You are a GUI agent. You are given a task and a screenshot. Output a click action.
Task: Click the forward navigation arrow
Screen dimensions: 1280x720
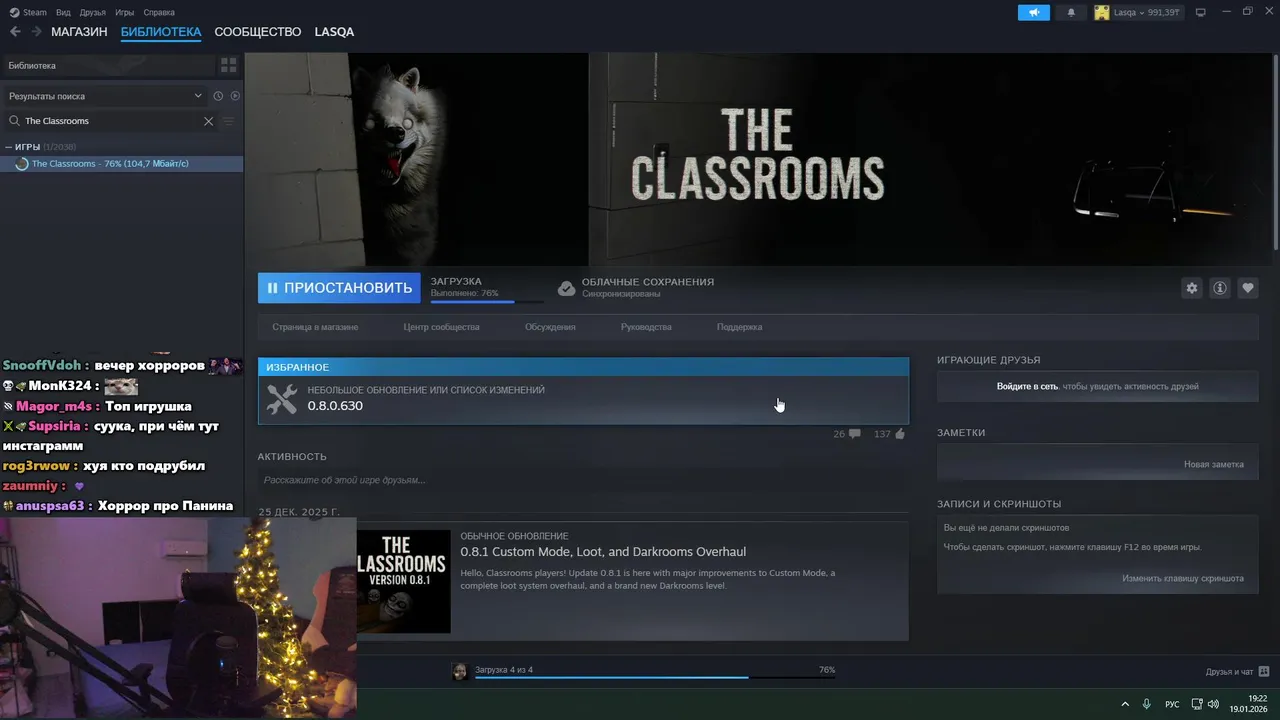point(37,32)
